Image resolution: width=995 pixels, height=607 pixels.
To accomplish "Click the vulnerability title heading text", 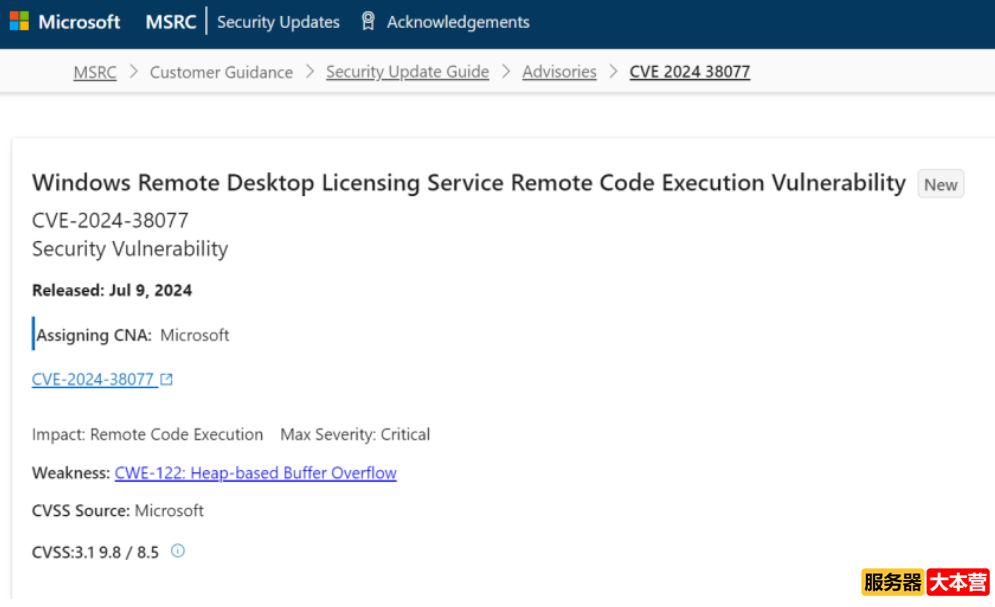I will tap(468, 183).
